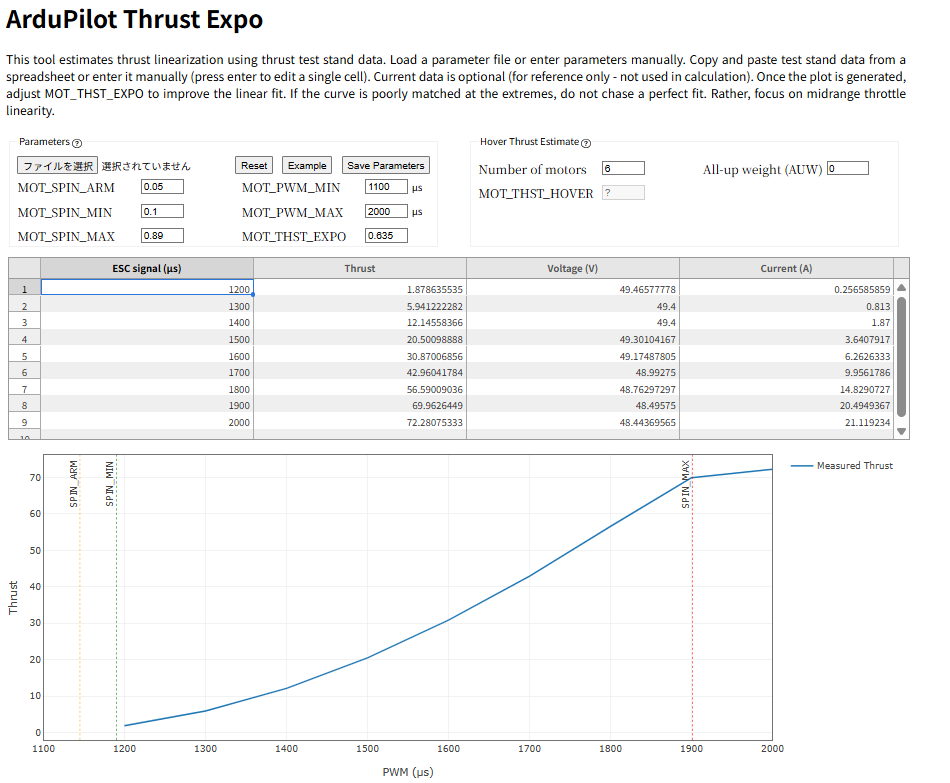Click the PWM (µs) axis title
This screenshot has width=950, height=783.
tap(408, 771)
